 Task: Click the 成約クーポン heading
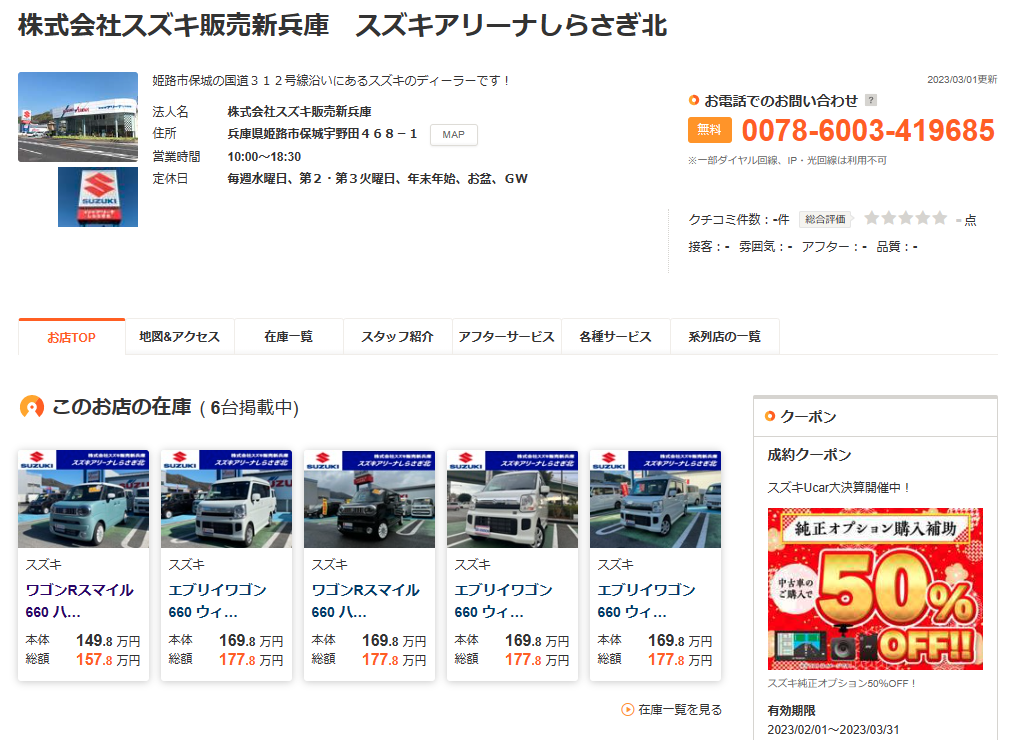point(809,455)
